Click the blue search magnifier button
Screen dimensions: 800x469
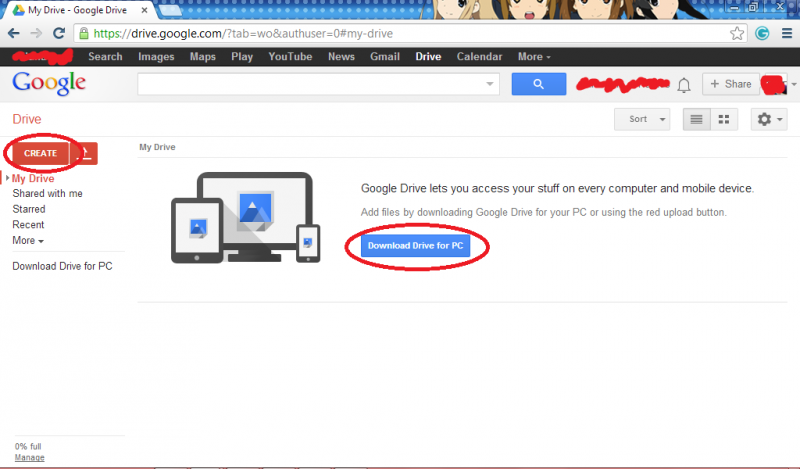pos(539,84)
